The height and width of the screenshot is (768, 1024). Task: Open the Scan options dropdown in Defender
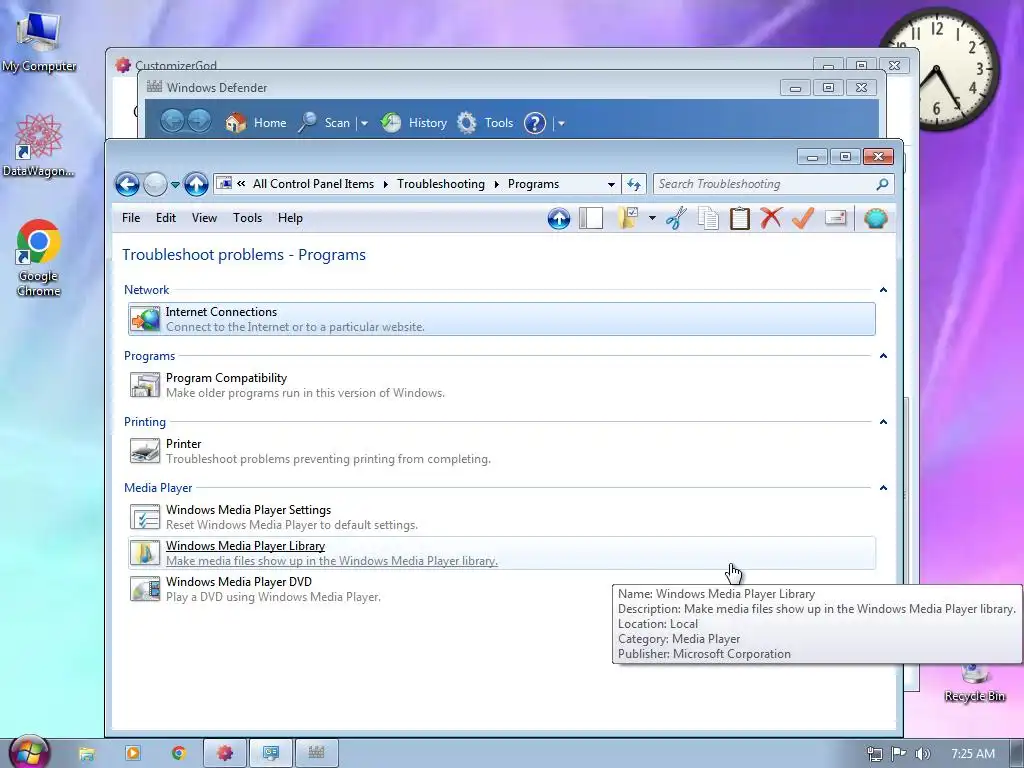(x=364, y=123)
